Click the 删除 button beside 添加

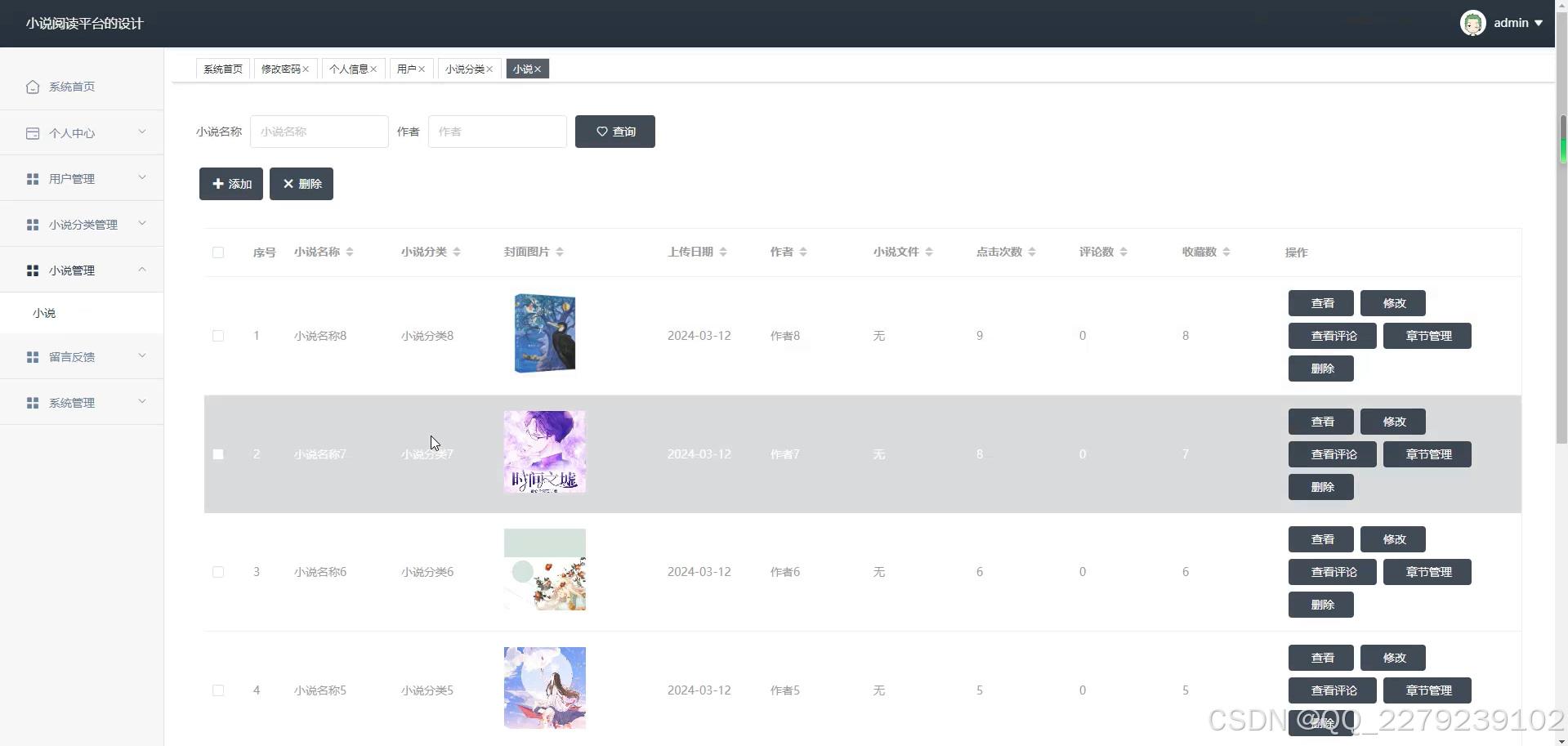tap(301, 183)
